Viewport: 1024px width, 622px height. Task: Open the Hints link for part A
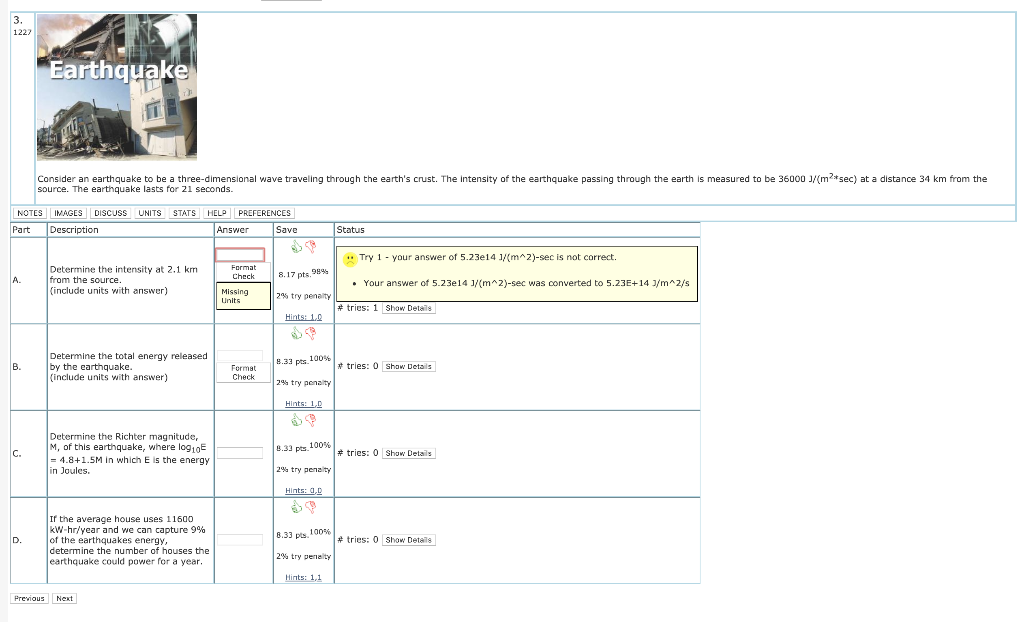303,317
